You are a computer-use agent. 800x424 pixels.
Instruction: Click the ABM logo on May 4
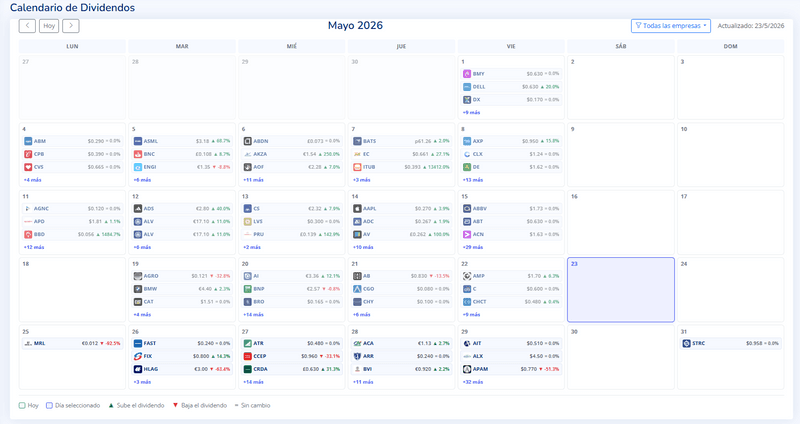(x=28, y=141)
